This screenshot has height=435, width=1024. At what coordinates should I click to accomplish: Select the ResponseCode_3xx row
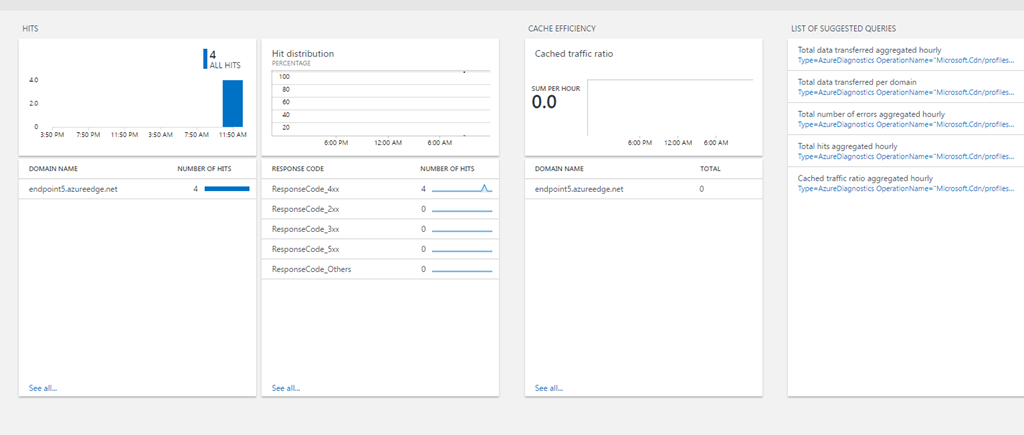coord(305,229)
